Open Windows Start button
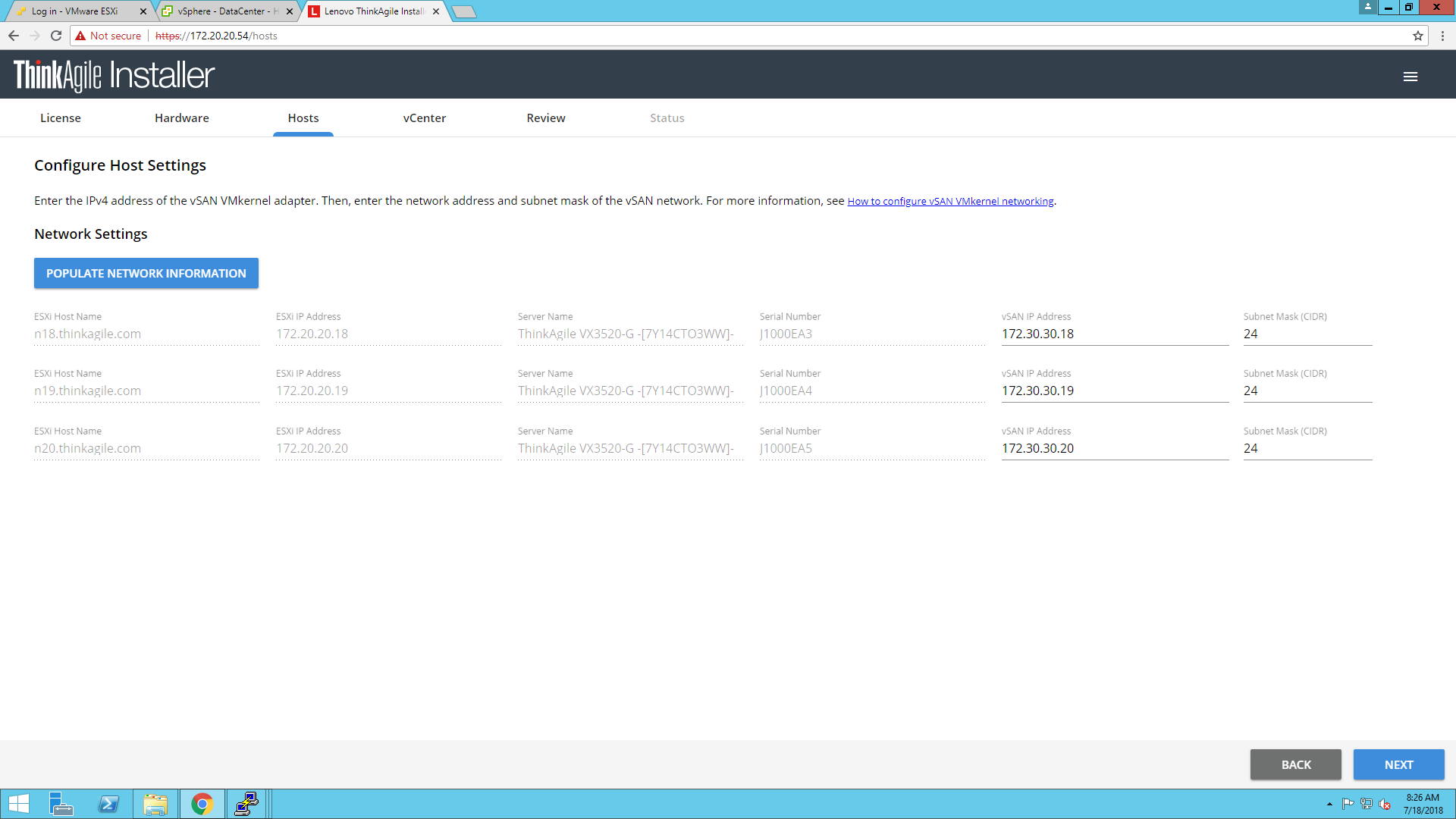Screen dimensions: 1456x819 coord(18,804)
